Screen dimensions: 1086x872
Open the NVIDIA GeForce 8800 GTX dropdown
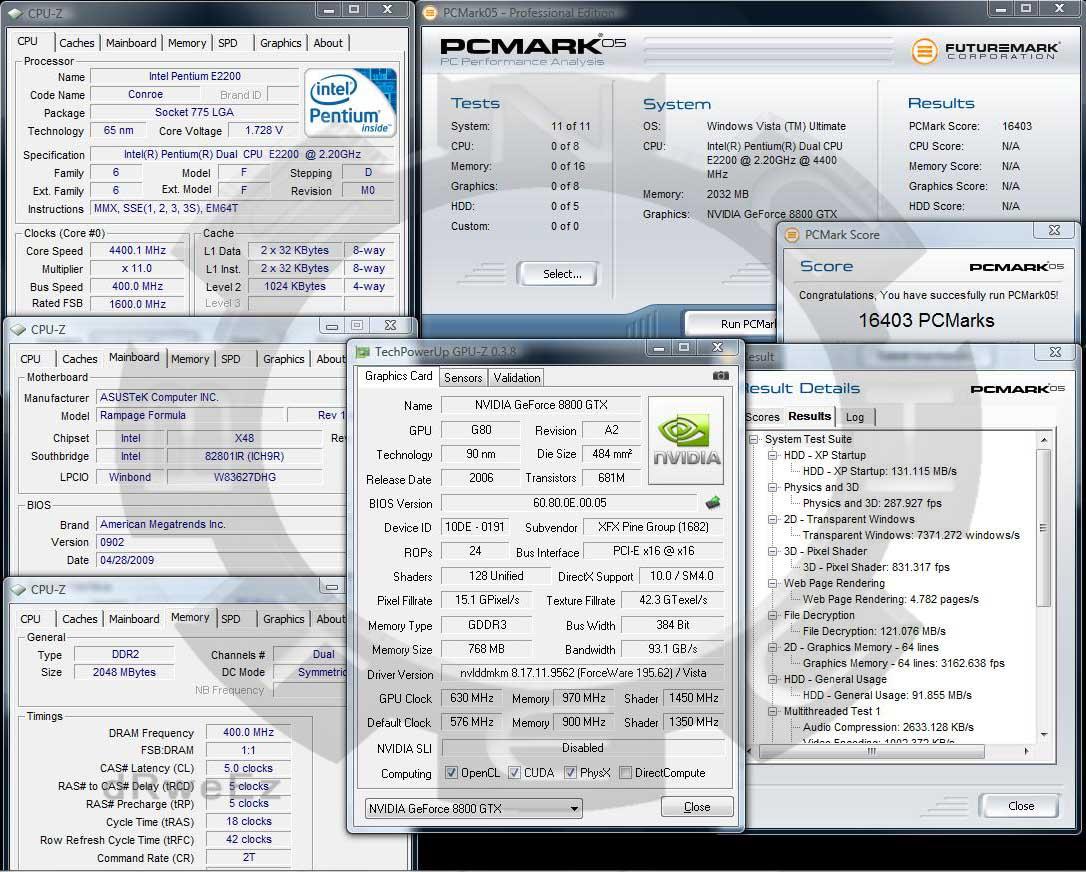click(474, 808)
